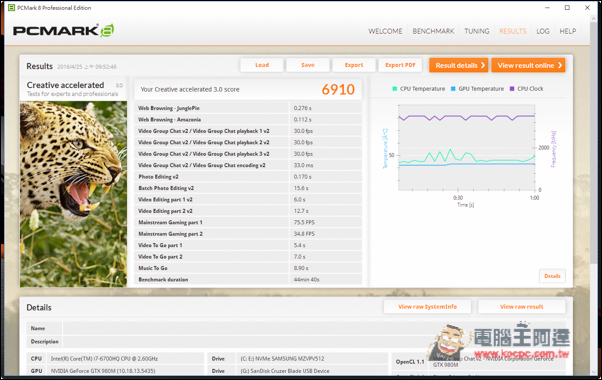Click the Intel Core i7-6700HQ CPU value
This screenshot has width=602, height=380.
tap(104, 359)
